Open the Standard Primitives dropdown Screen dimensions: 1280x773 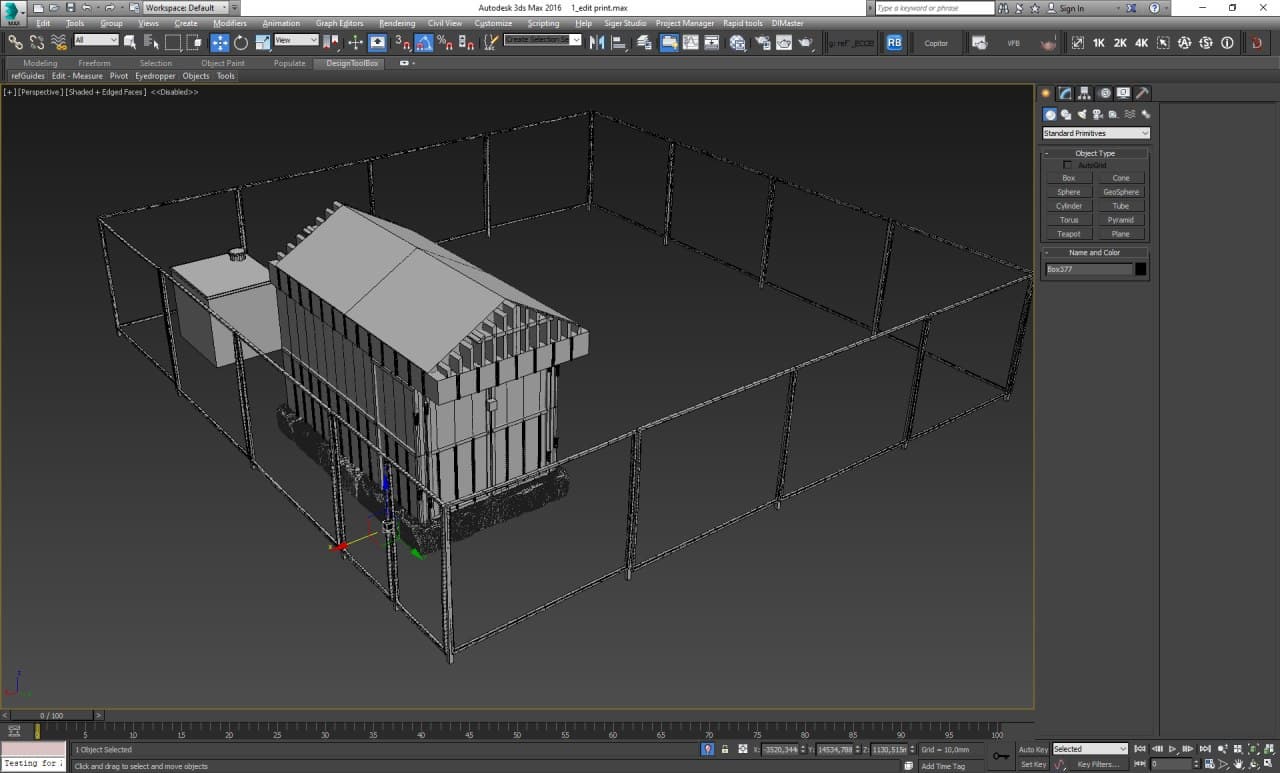[1095, 133]
